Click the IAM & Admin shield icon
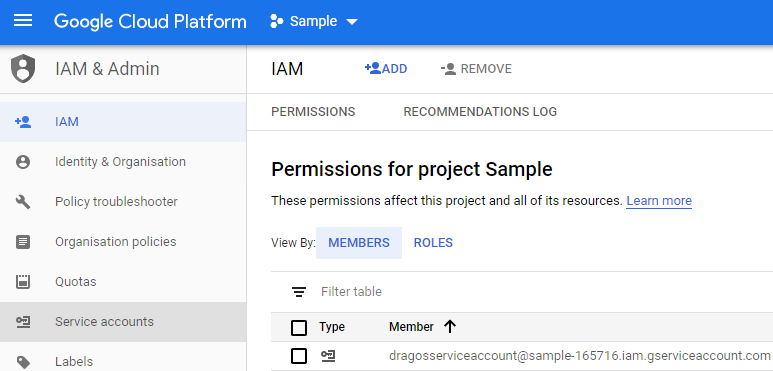The width and height of the screenshot is (773, 371). (x=23, y=68)
